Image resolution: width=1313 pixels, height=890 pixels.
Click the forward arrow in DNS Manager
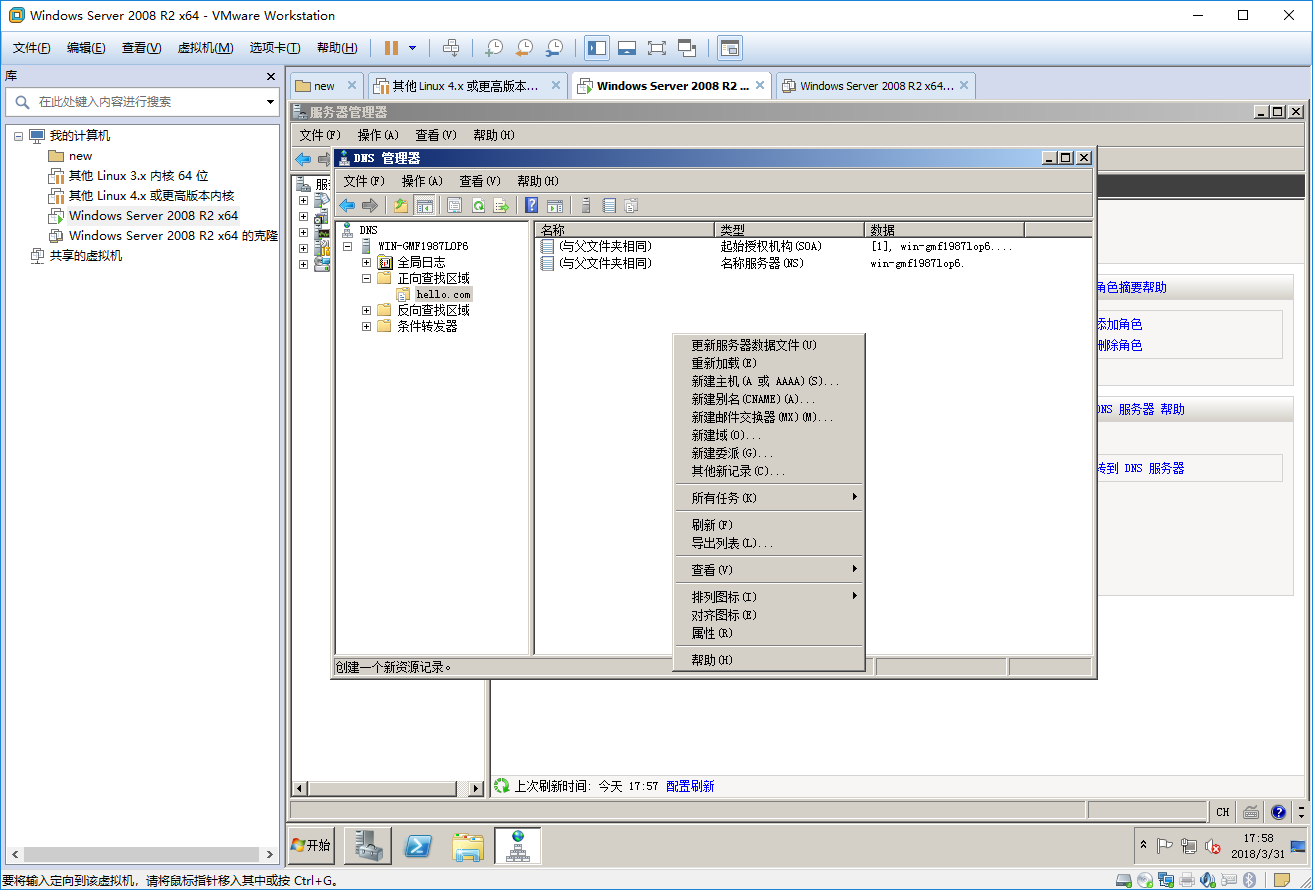click(370, 205)
